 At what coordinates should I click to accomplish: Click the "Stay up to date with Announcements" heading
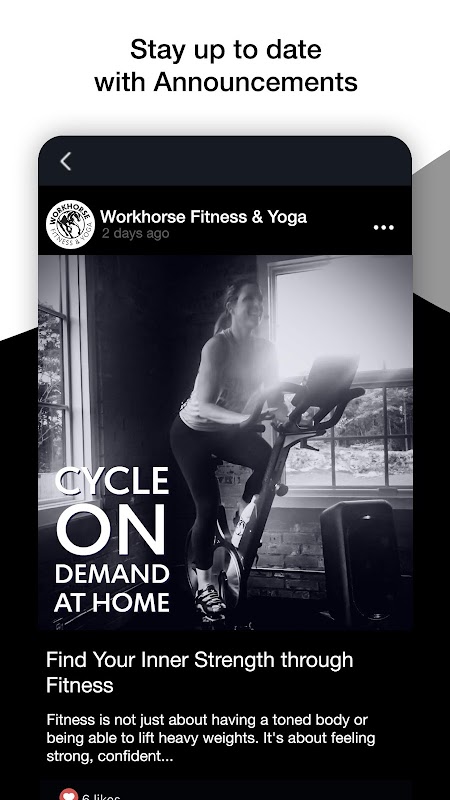[x=226, y=65]
